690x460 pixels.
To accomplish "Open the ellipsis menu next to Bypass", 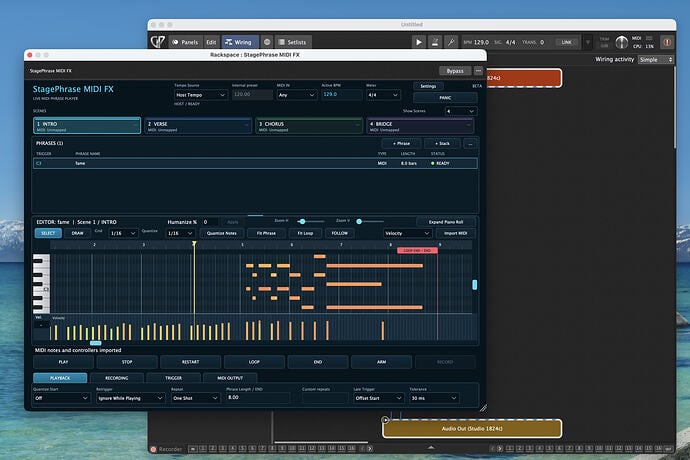I will 478,71.
